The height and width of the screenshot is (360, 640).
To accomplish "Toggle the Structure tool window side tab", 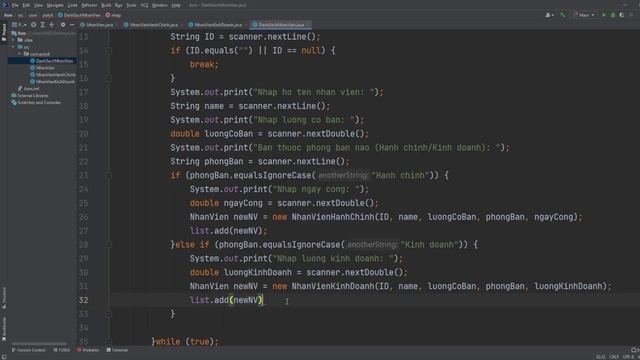I will [4, 298].
